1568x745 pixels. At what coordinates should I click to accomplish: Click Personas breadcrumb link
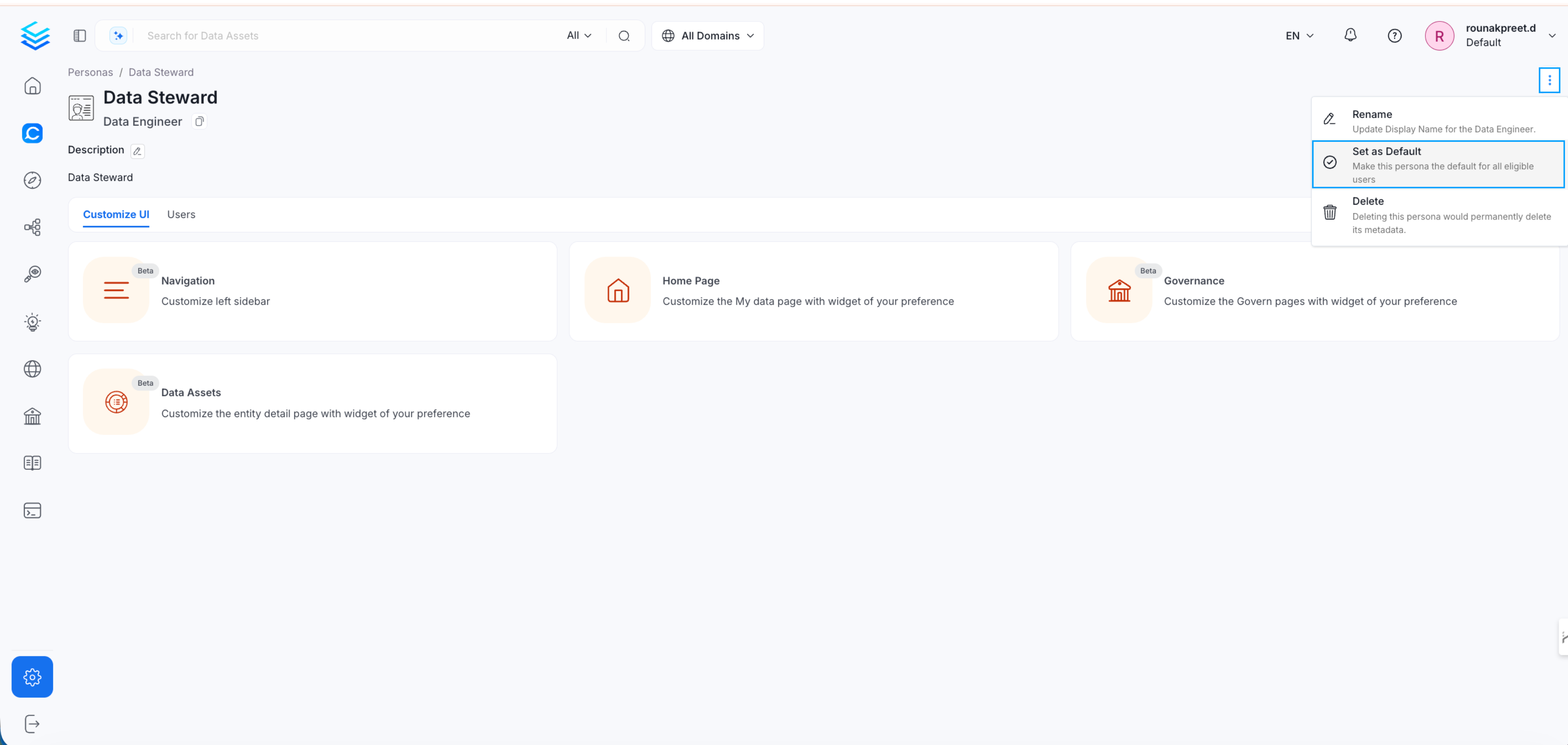click(90, 72)
